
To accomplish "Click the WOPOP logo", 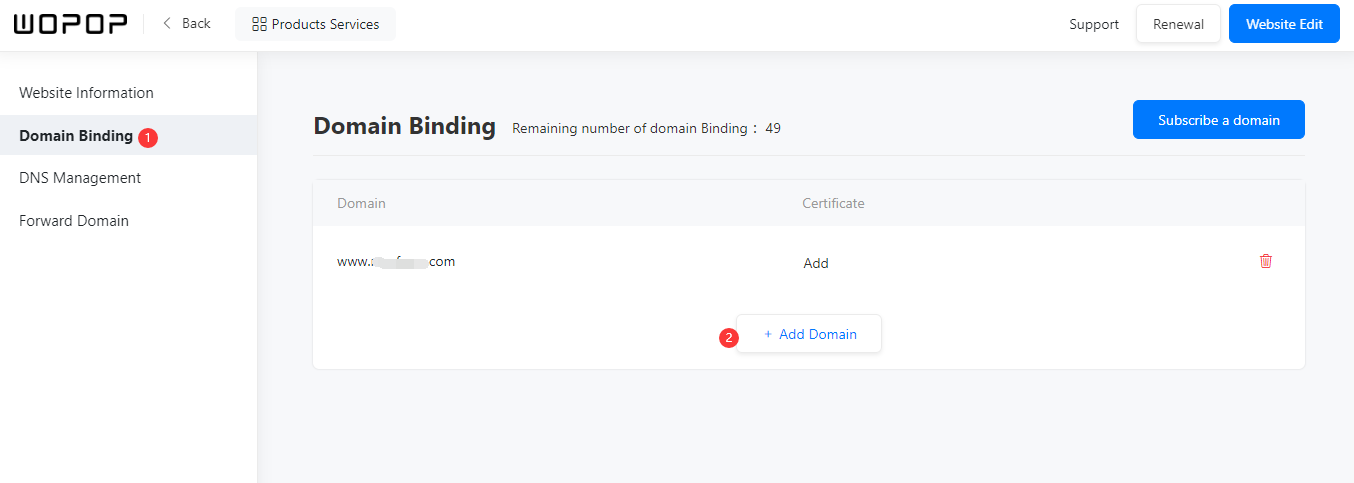I will click(x=70, y=24).
